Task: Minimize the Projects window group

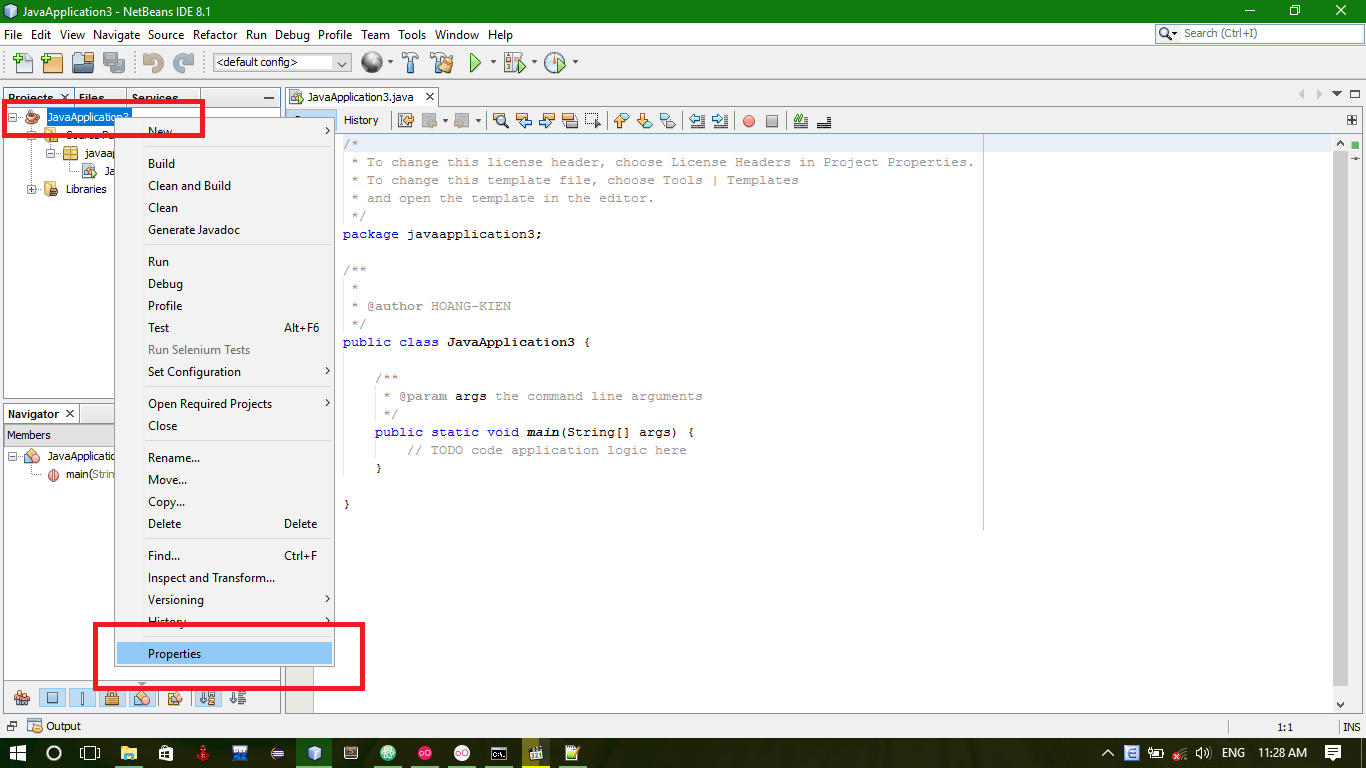Action: 269,98
